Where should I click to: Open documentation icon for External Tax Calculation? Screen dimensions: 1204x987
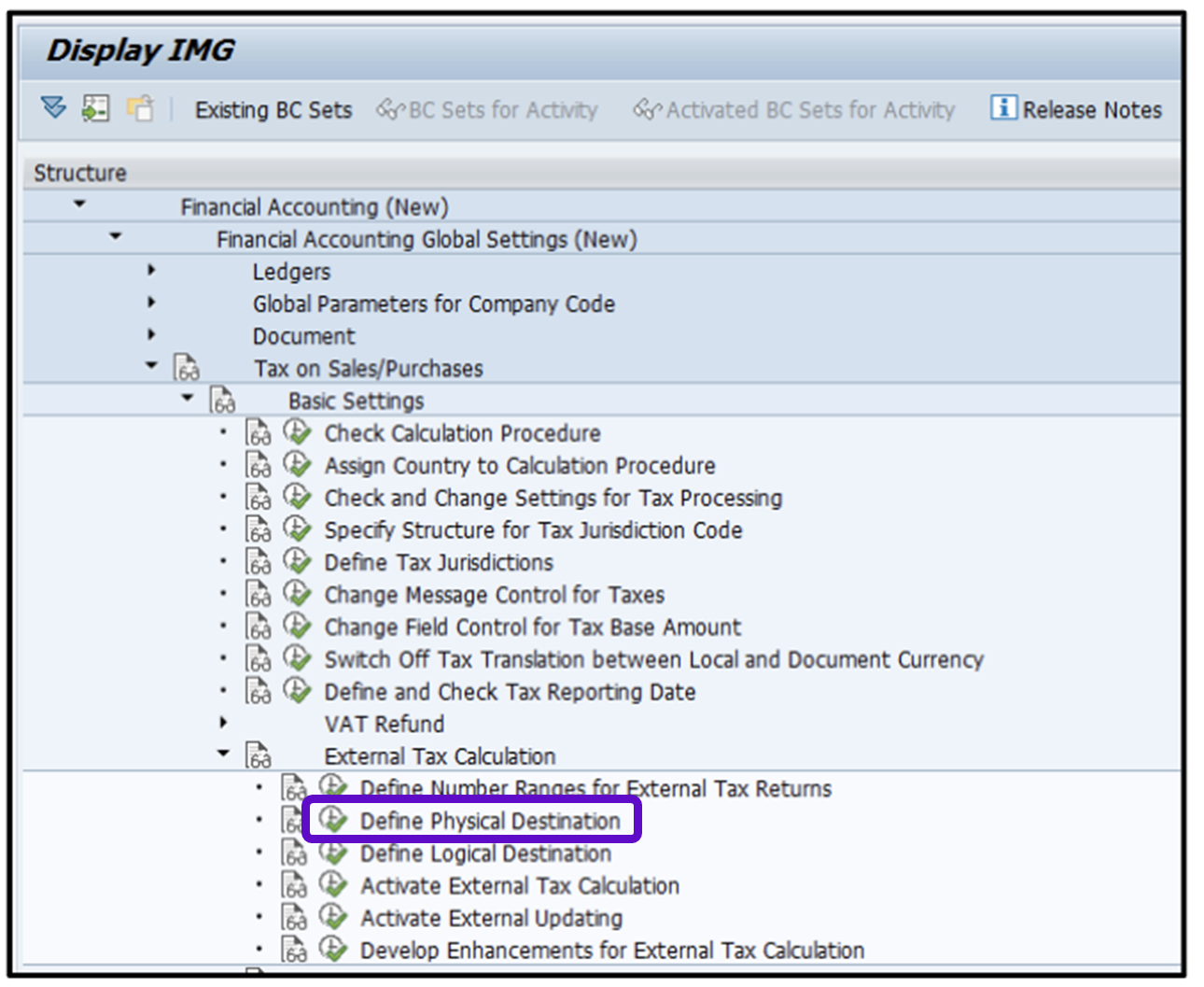pos(259,755)
